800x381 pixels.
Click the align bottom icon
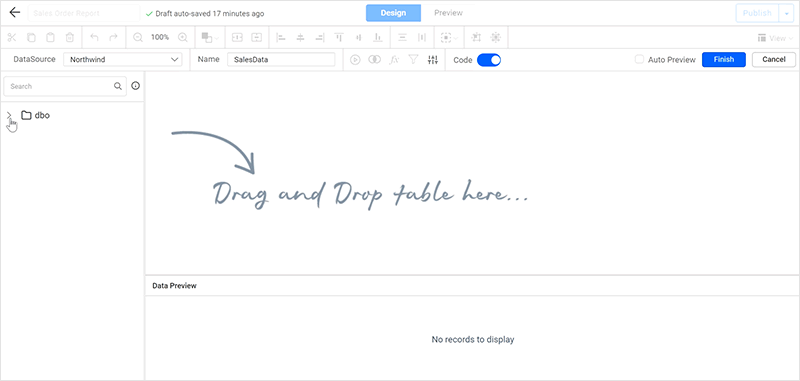[378, 37]
